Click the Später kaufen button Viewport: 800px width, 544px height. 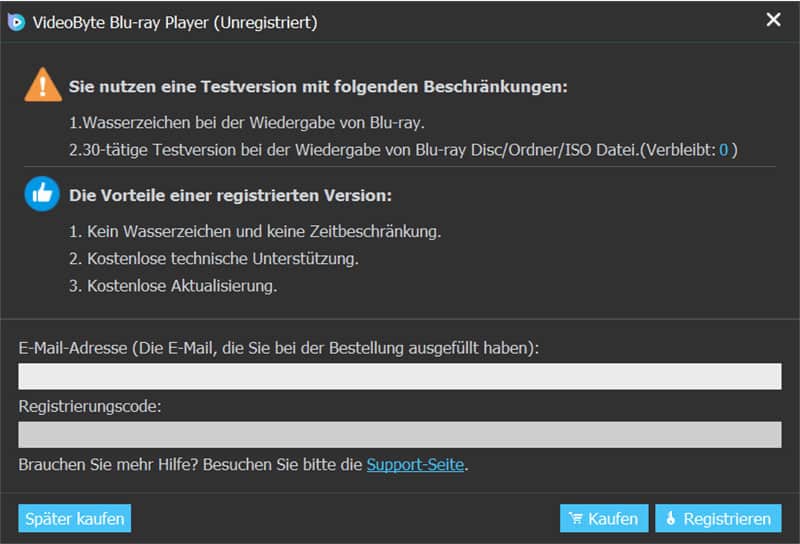[x=74, y=518]
